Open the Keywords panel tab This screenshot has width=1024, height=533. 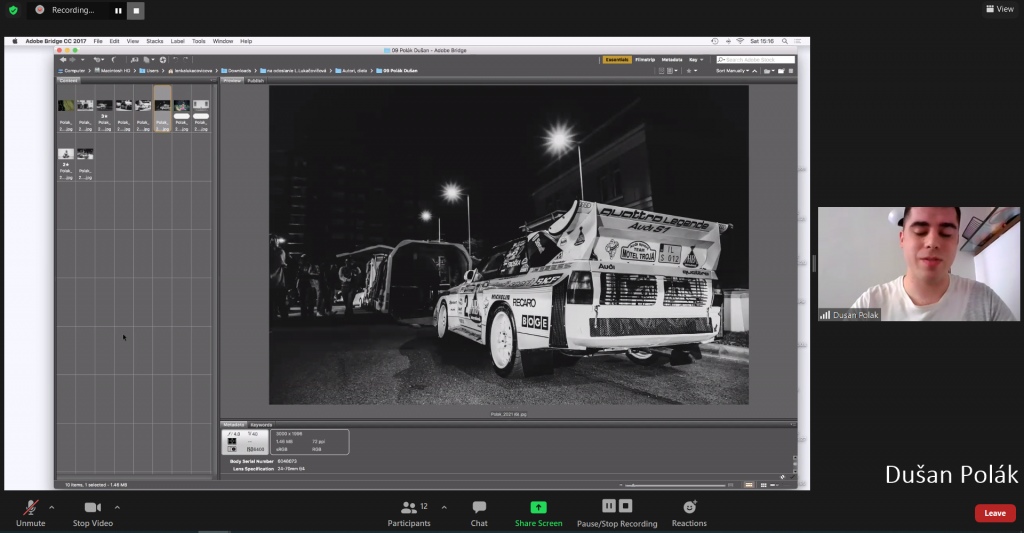click(x=261, y=425)
